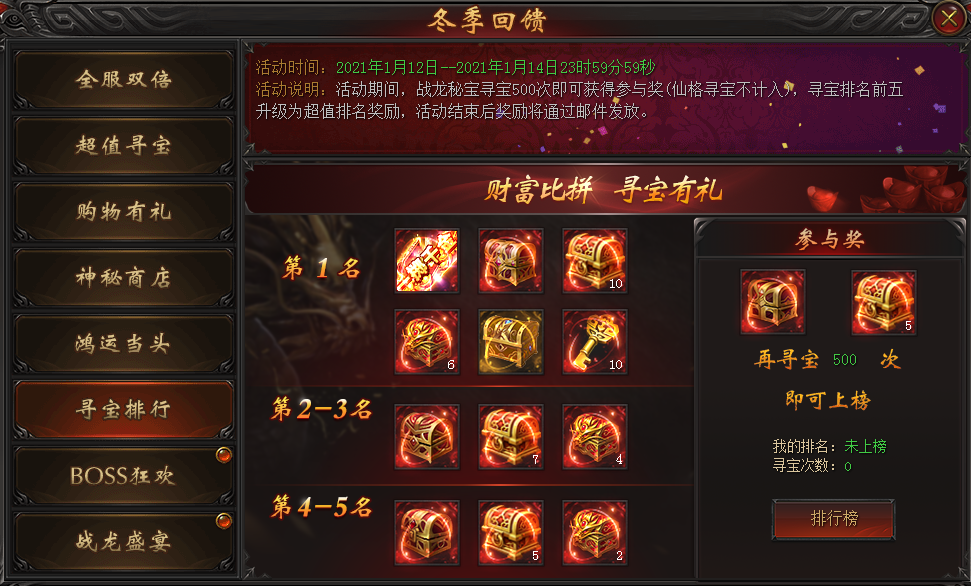Go to the 神秘商店 tab
This screenshot has width=971, height=586.
[123, 278]
